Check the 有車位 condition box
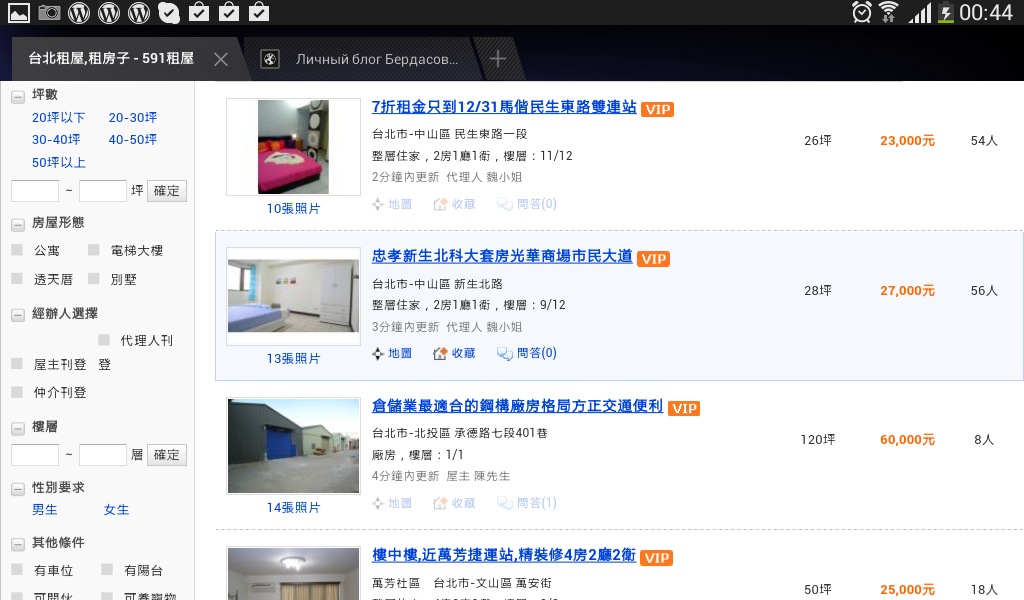The image size is (1024, 600). [18, 569]
